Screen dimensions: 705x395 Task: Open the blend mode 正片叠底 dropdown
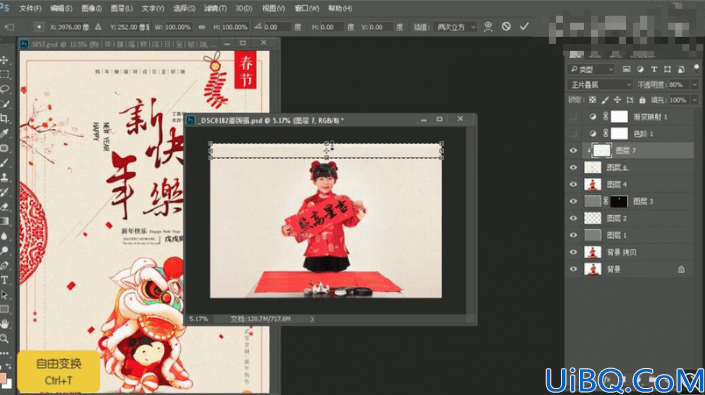(600, 84)
